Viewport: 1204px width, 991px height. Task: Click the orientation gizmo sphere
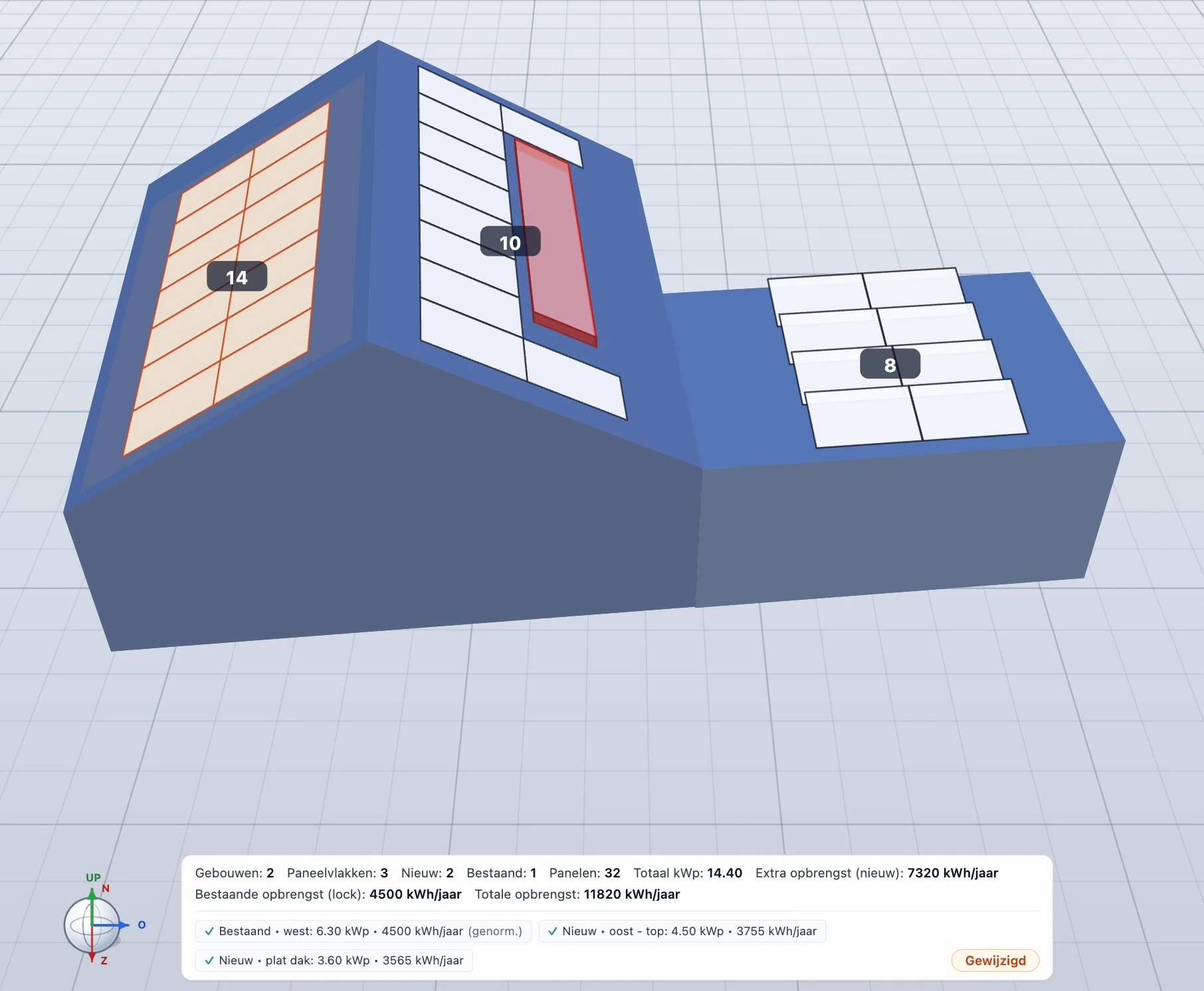[x=91, y=925]
